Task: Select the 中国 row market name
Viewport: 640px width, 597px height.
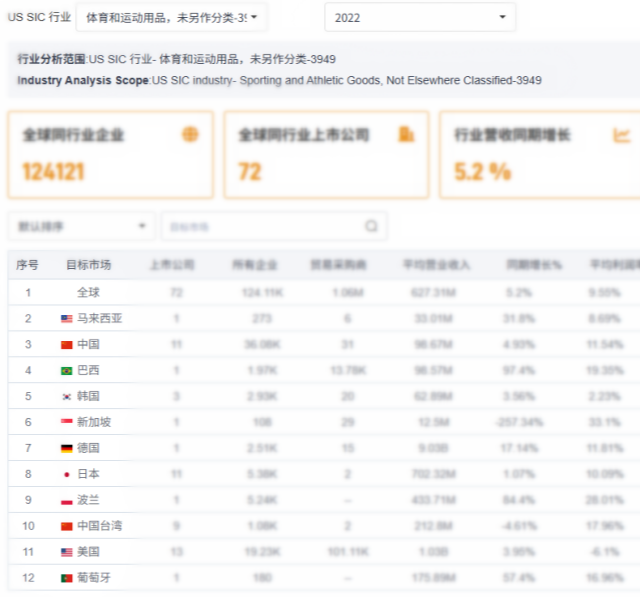Action: [88, 344]
